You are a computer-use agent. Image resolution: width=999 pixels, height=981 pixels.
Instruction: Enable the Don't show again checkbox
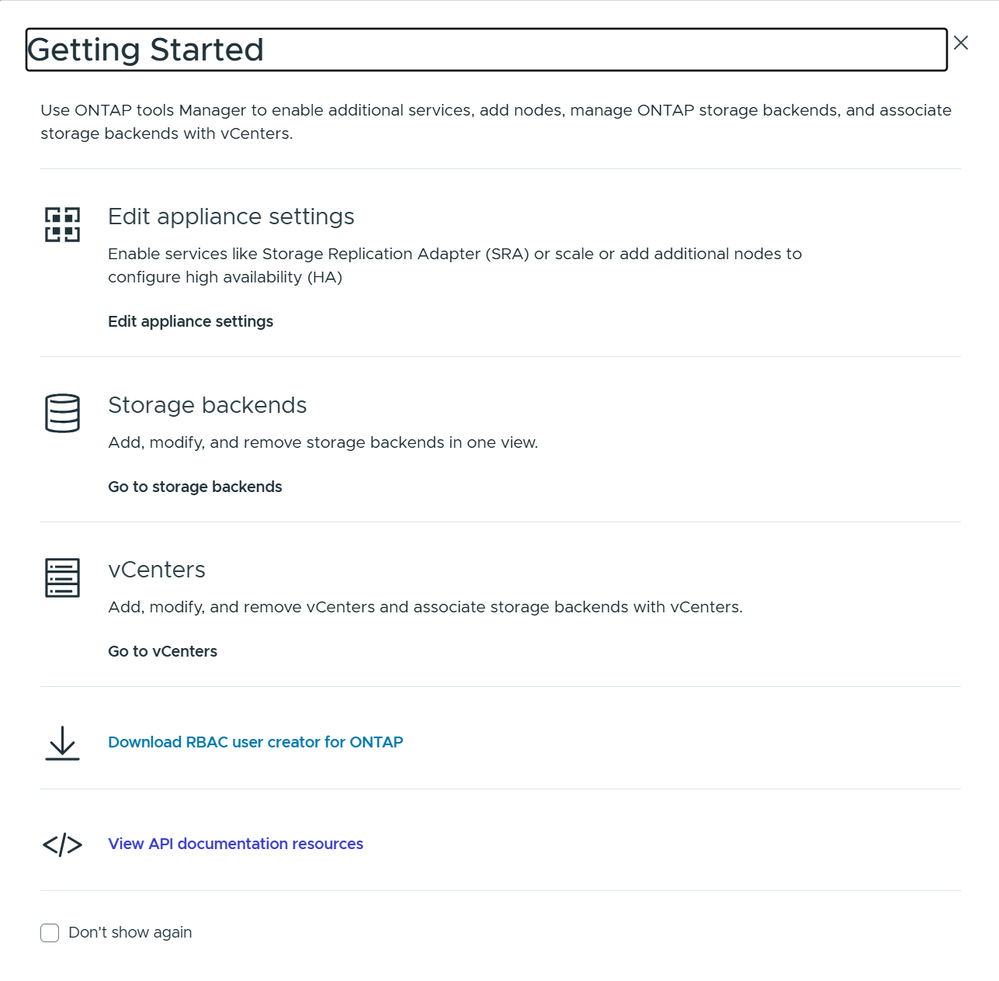tap(49, 932)
